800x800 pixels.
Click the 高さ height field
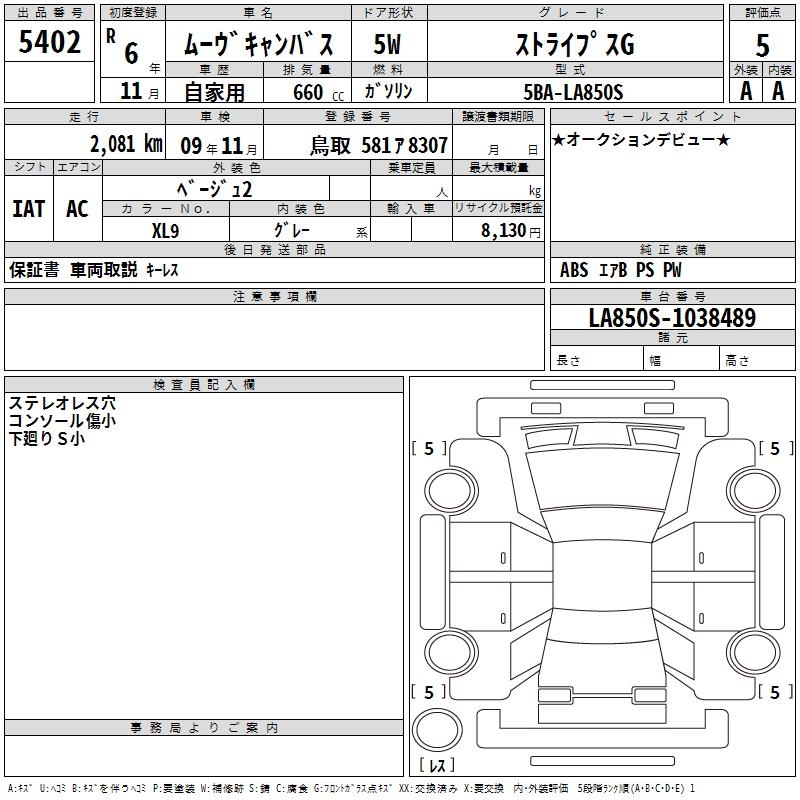758,360
